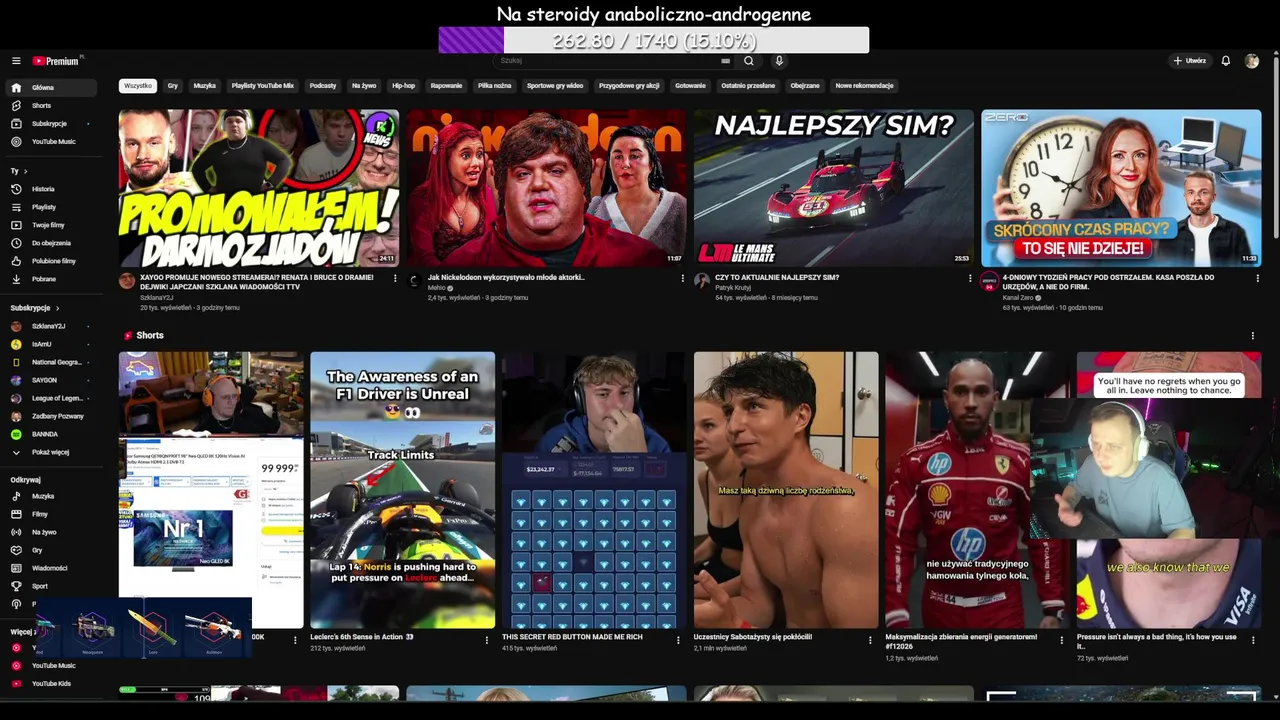Screen dimensions: 1280x720
Task: Click the steroidy donation progress bar
Action: click(654, 40)
